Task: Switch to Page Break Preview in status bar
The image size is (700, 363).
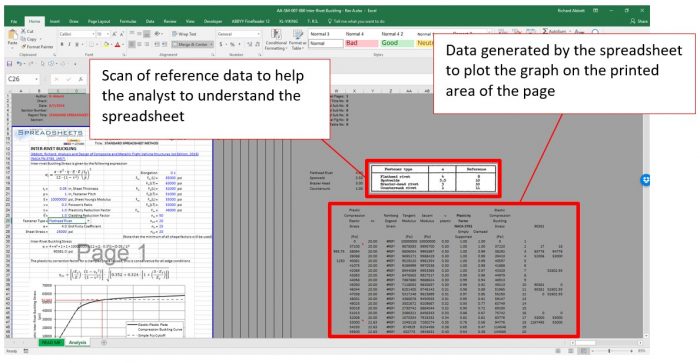Action: click(583, 351)
